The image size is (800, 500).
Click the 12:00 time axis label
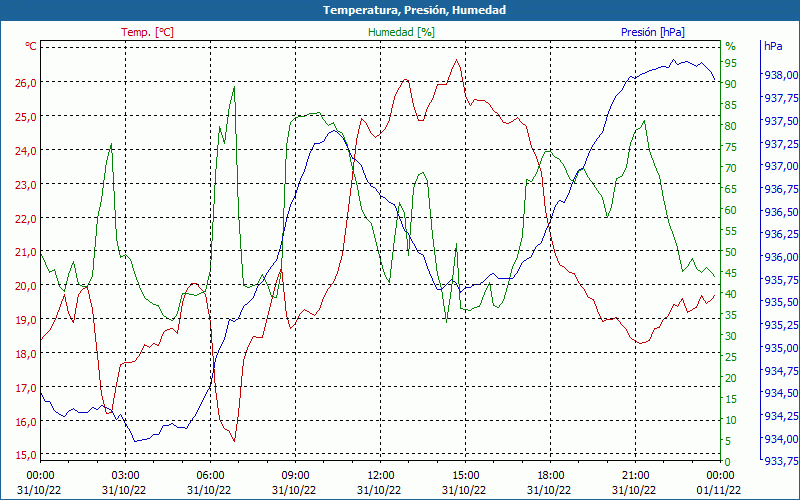pyautogui.click(x=381, y=476)
